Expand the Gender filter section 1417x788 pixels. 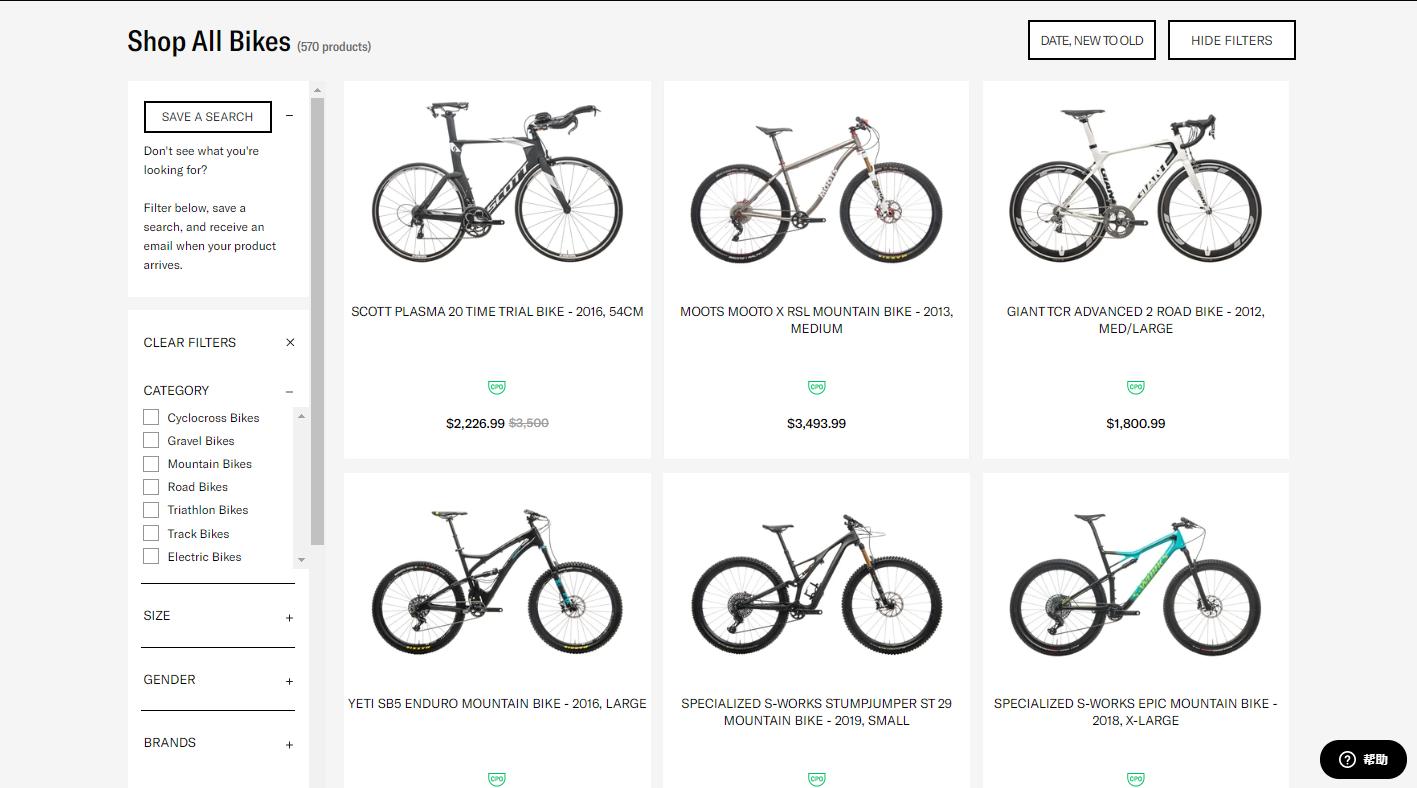click(289, 682)
